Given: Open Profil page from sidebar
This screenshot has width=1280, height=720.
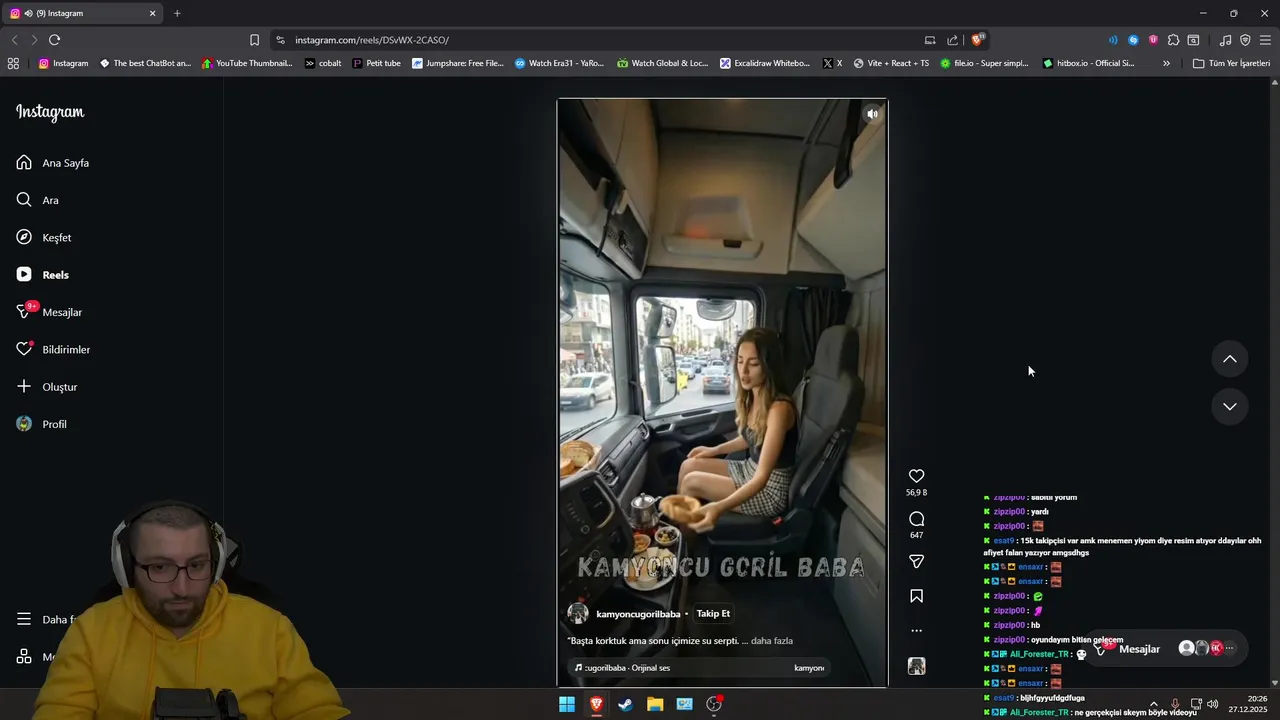Looking at the screenshot, I should click(42, 424).
